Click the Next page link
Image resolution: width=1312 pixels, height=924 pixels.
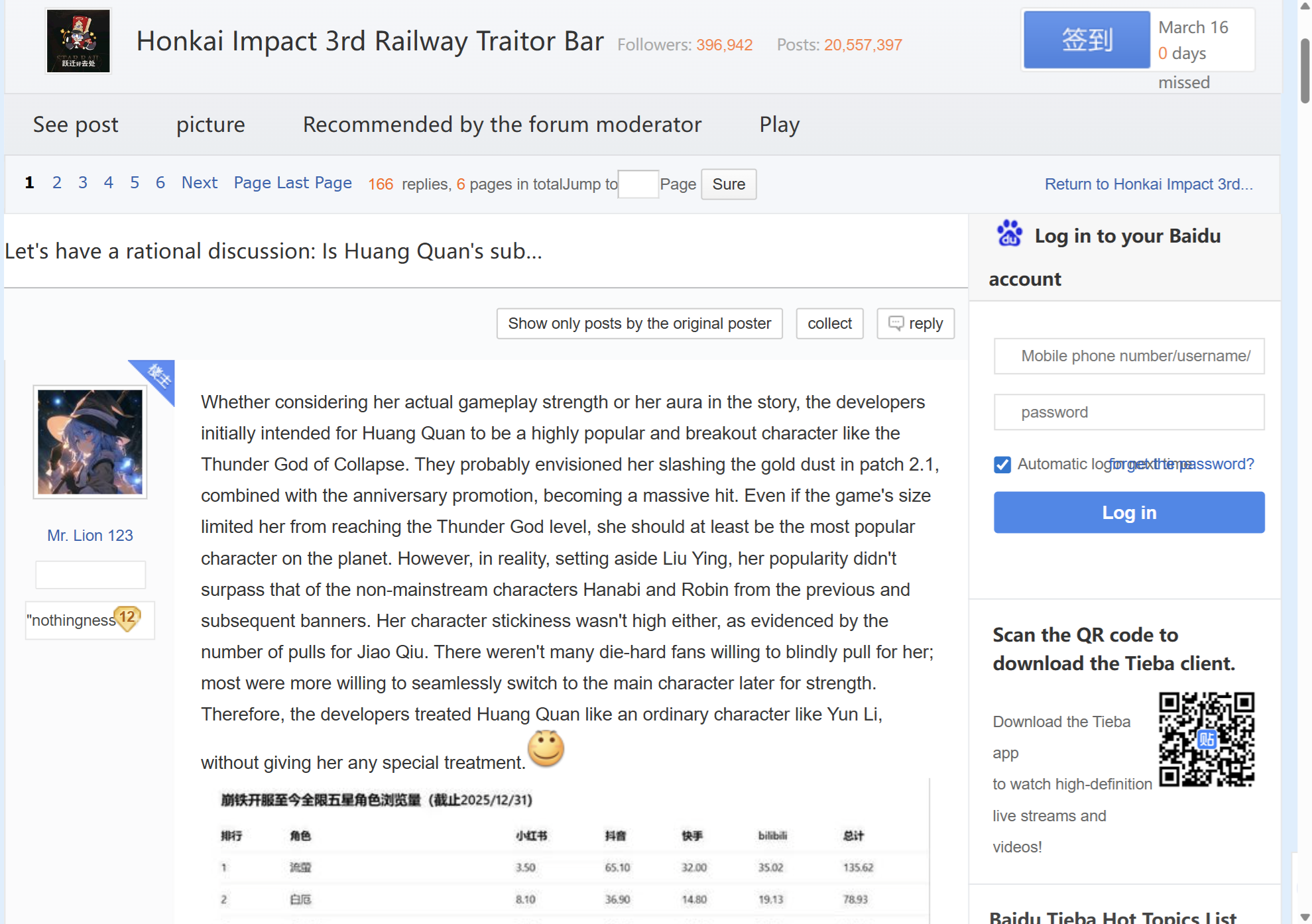199,183
